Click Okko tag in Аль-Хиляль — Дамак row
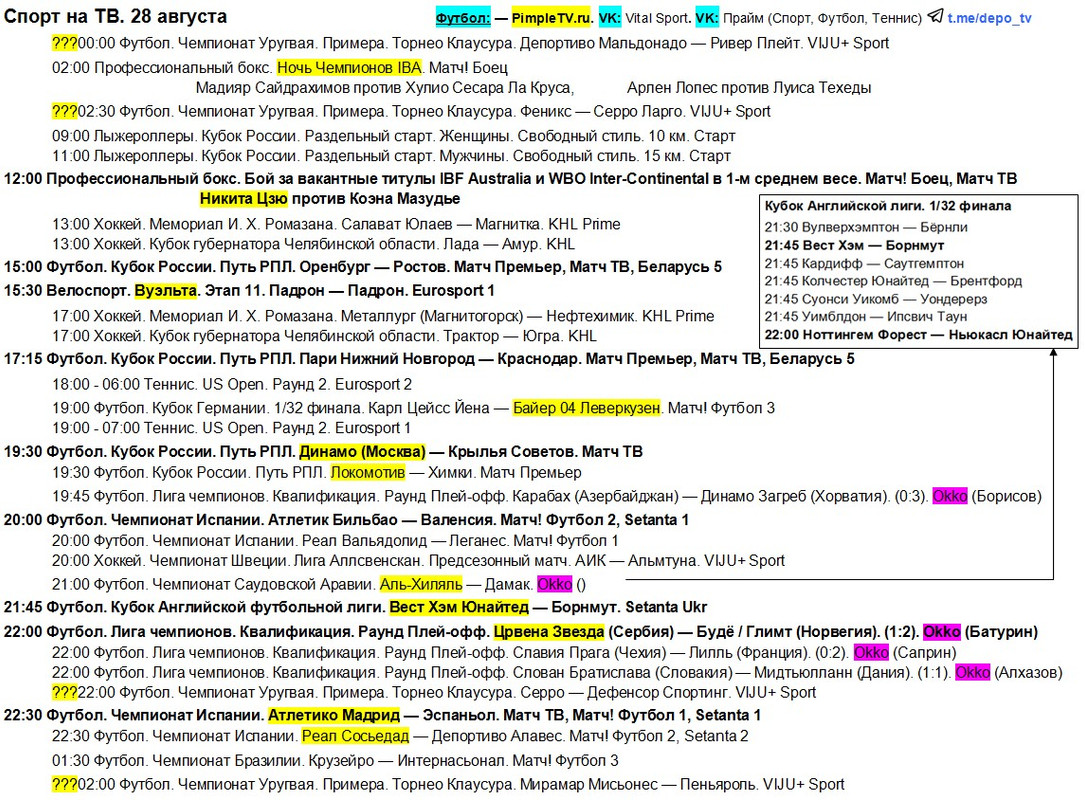The height and width of the screenshot is (800, 1085). click(x=554, y=585)
